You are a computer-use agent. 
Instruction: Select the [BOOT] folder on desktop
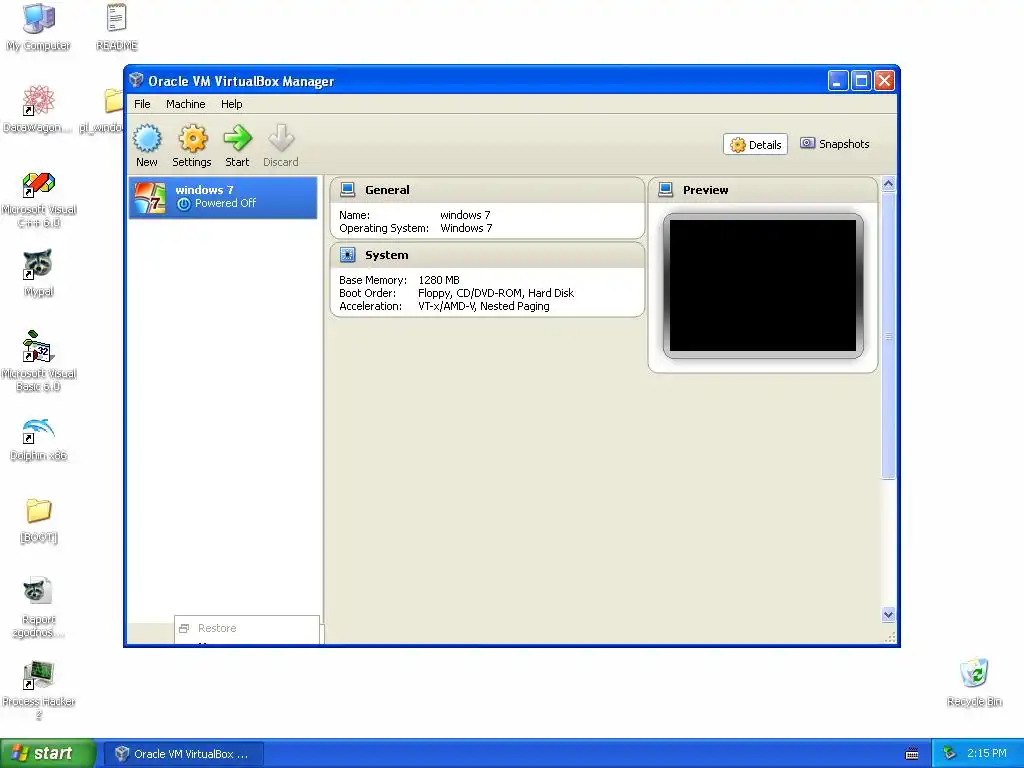(39, 520)
